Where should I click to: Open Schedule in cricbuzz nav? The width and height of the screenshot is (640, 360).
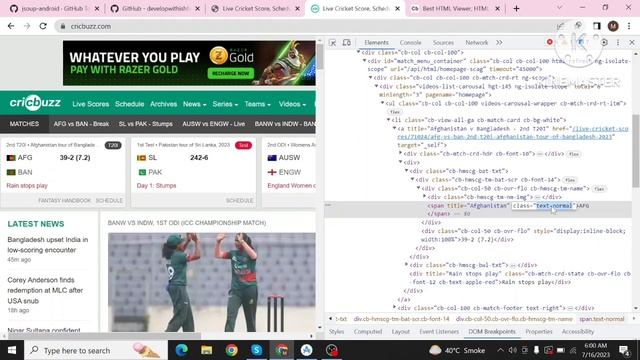(129, 104)
